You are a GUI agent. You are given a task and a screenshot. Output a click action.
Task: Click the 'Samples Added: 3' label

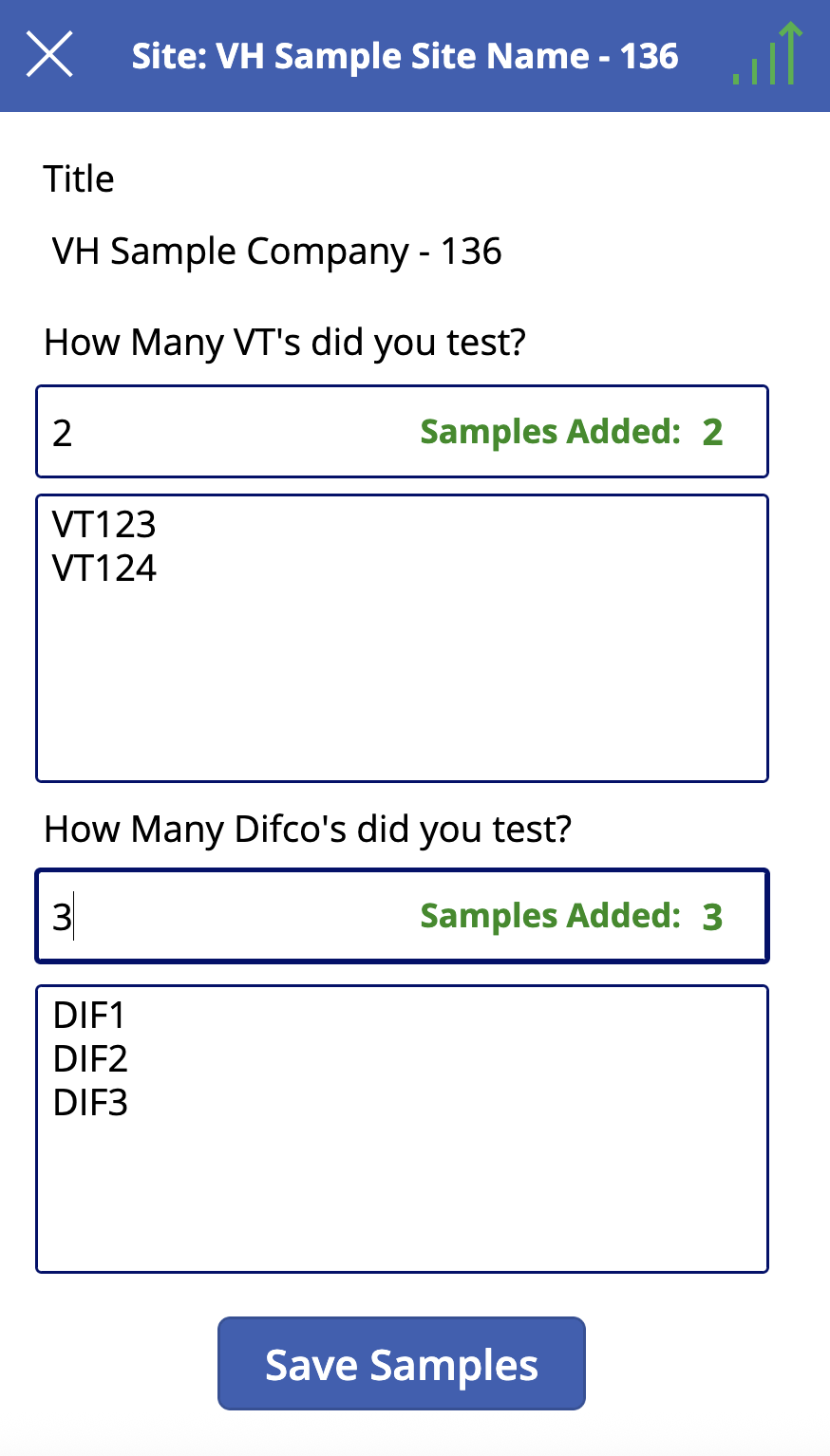570,915
